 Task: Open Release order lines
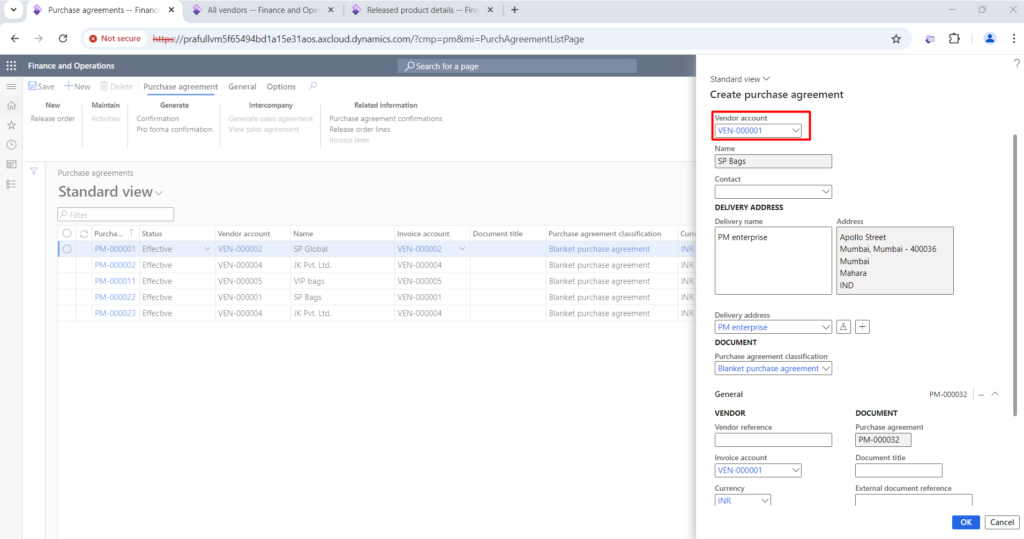coord(359,129)
